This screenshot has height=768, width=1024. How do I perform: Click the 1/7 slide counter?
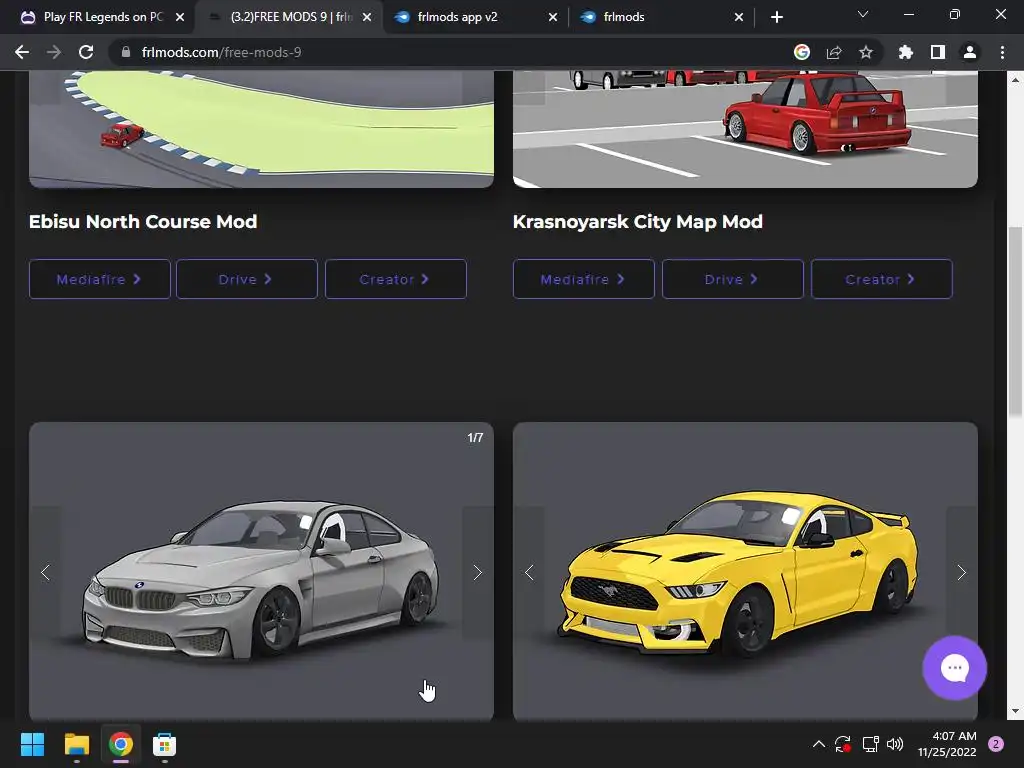[x=475, y=438]
